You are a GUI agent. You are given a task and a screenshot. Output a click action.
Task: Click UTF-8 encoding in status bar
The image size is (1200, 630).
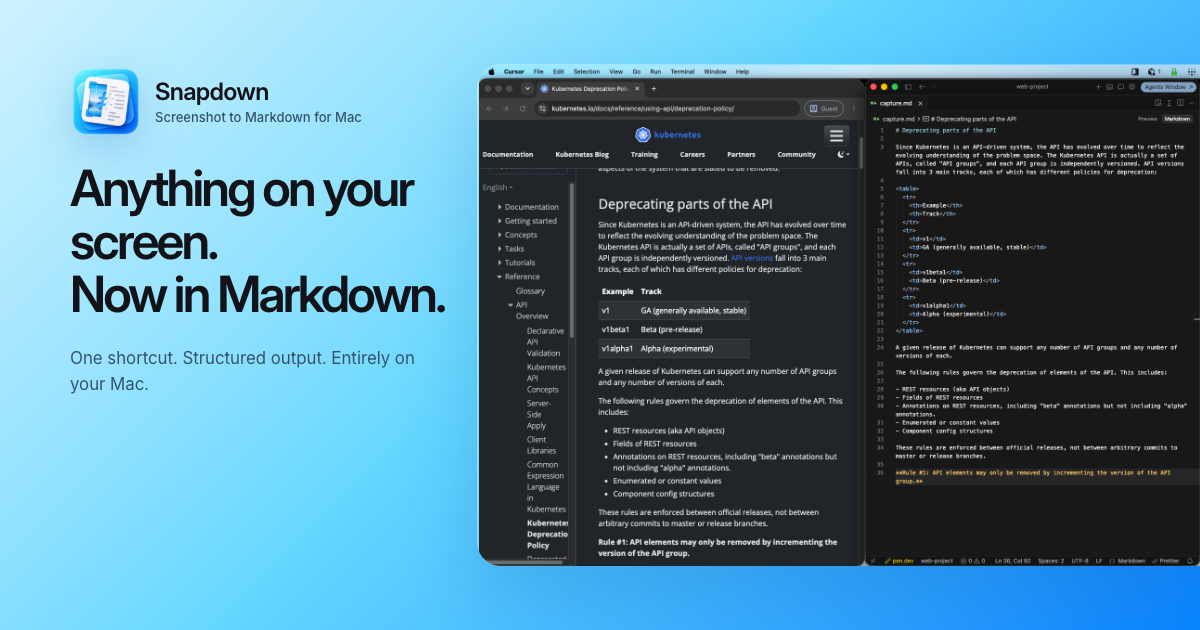1080,561
